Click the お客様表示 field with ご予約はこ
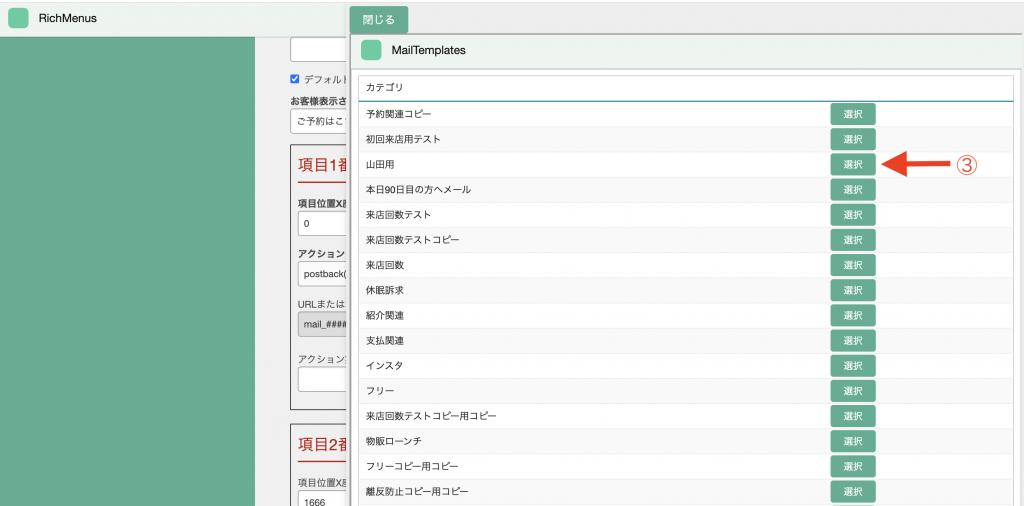1024x506 pixels. pyautogui.click(x=318, y=121)
